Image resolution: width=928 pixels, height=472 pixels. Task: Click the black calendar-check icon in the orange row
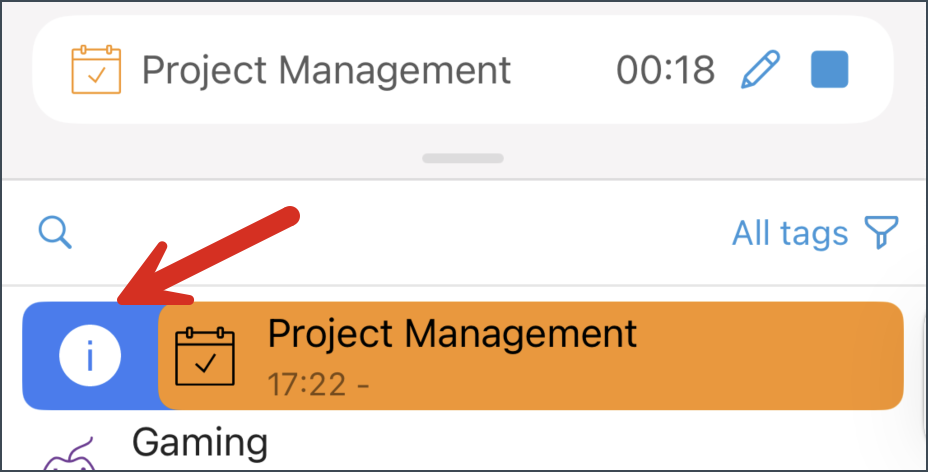click(x=205, y=356)
